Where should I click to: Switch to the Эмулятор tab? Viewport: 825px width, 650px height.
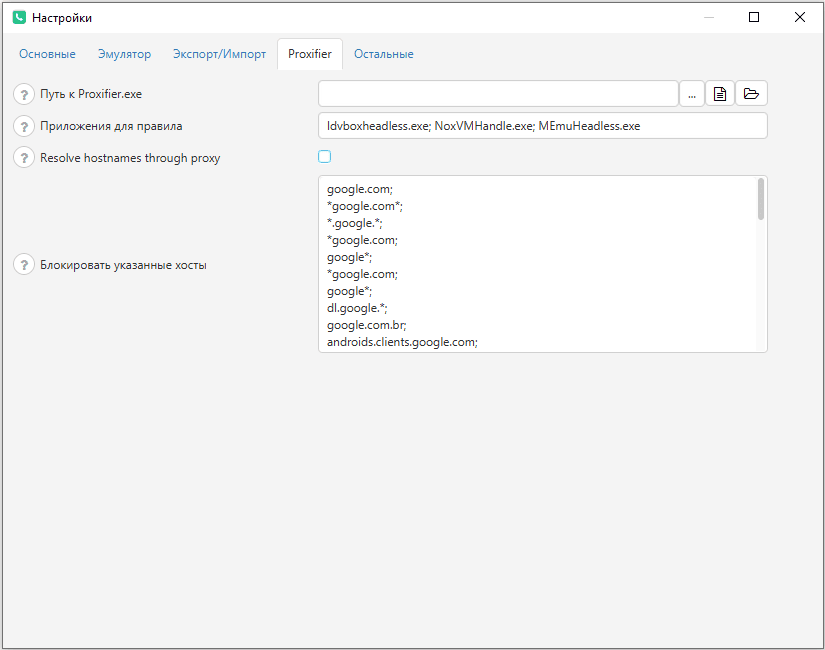click(124, 54)
